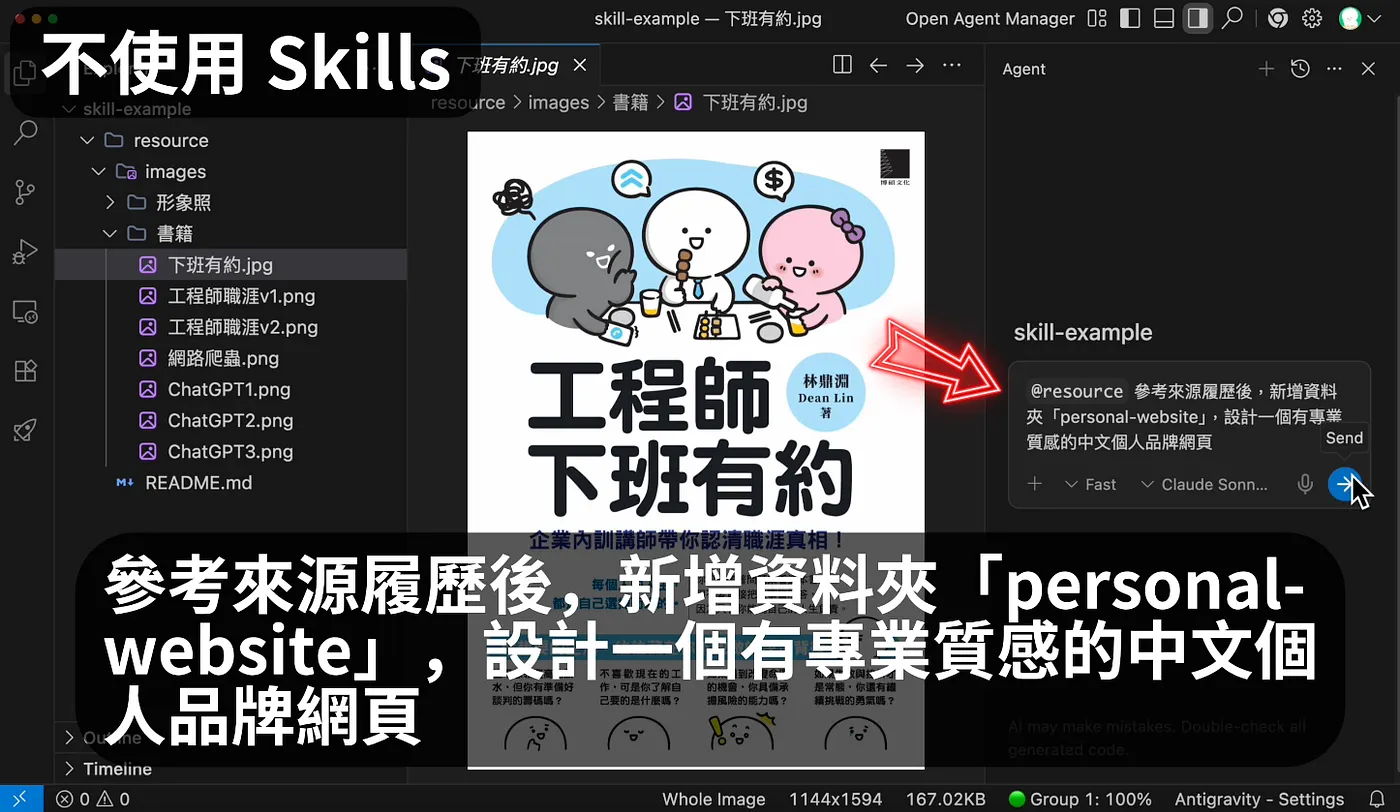
Task: Click images in the breadcrumb path
Action: coord(558,102)
